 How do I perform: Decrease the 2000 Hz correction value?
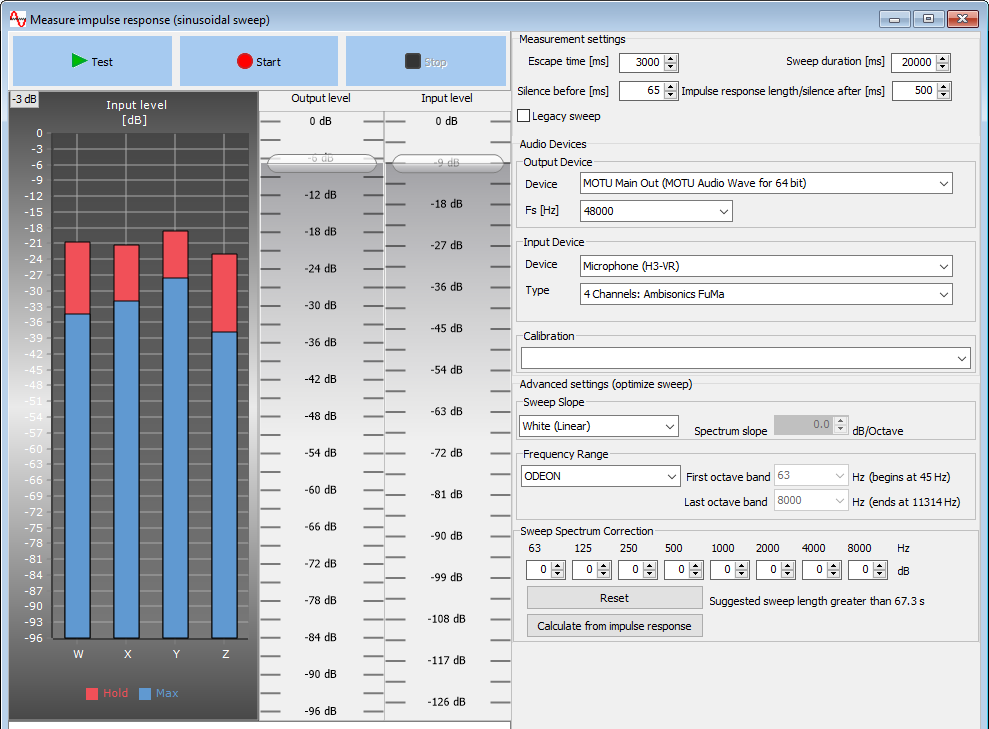coord(788,574)
